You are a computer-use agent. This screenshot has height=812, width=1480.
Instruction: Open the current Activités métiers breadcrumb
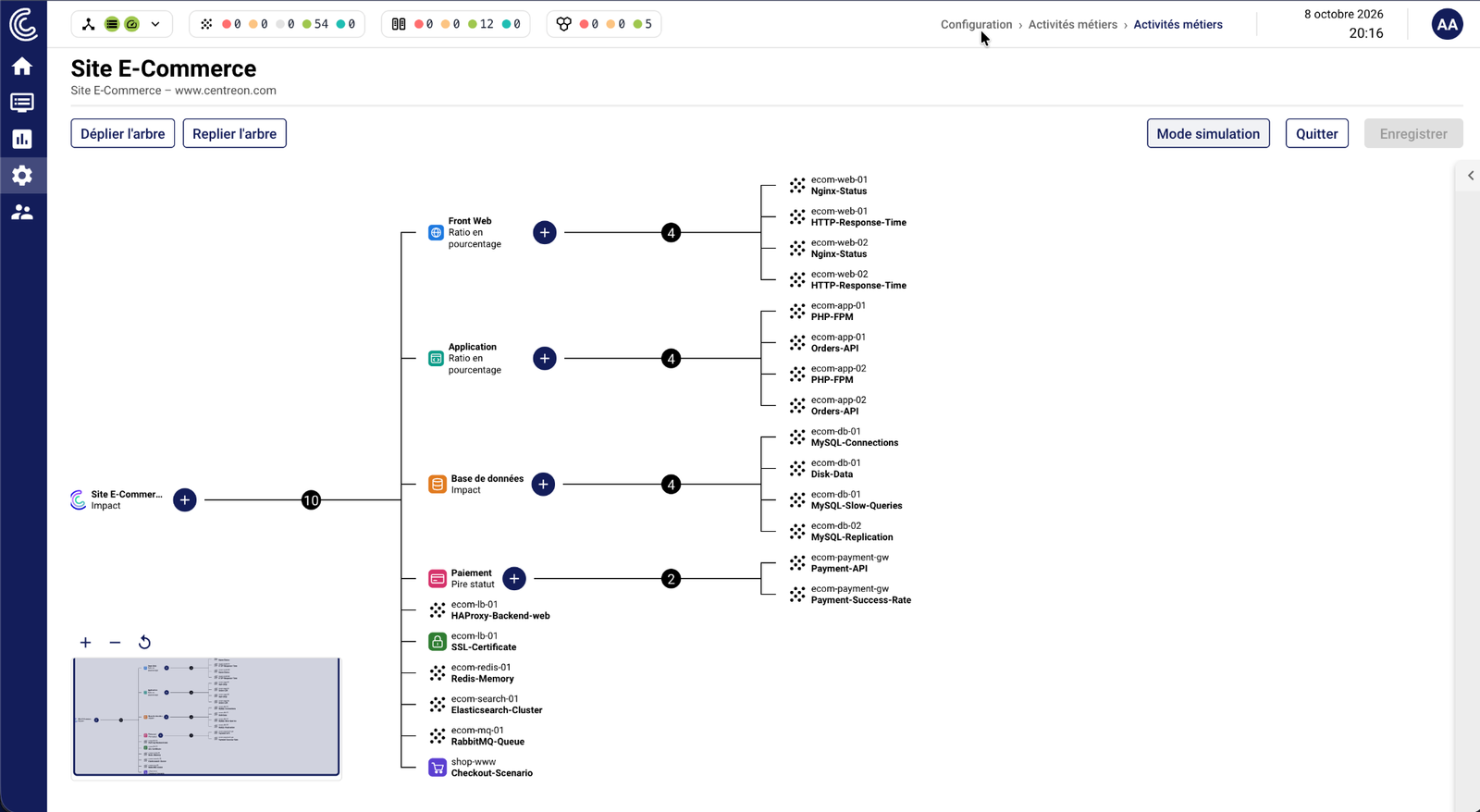(x=1178, y=25)
